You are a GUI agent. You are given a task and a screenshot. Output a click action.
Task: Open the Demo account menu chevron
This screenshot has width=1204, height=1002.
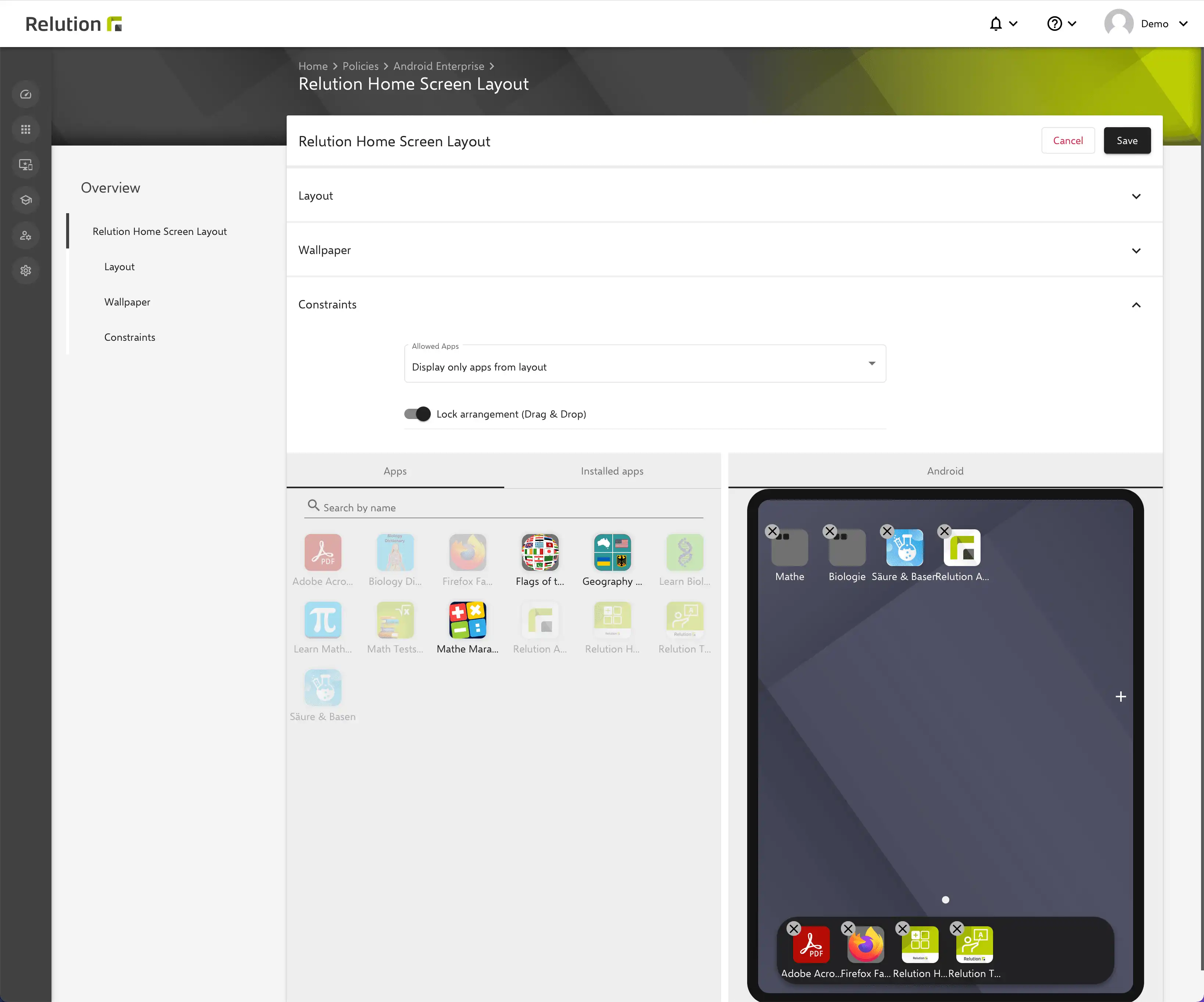pos(1183,24)
